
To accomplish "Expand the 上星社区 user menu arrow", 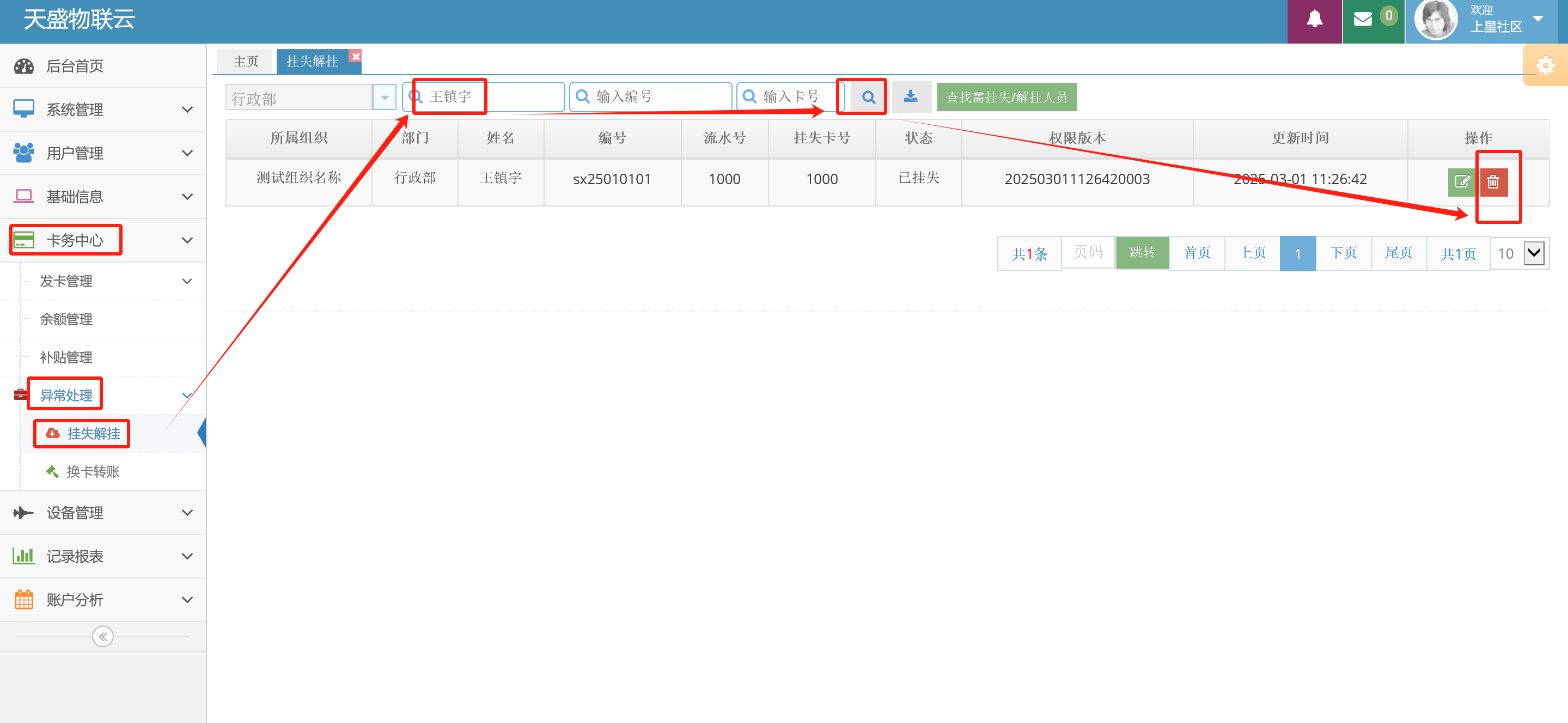I will click(x=1539, y=19).
